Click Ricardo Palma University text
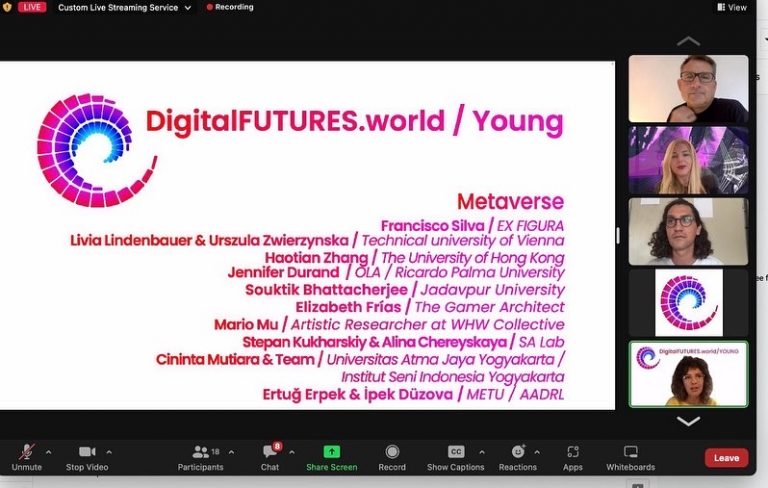Viewport: 768px width, 488px height. [x=480, y=272]
